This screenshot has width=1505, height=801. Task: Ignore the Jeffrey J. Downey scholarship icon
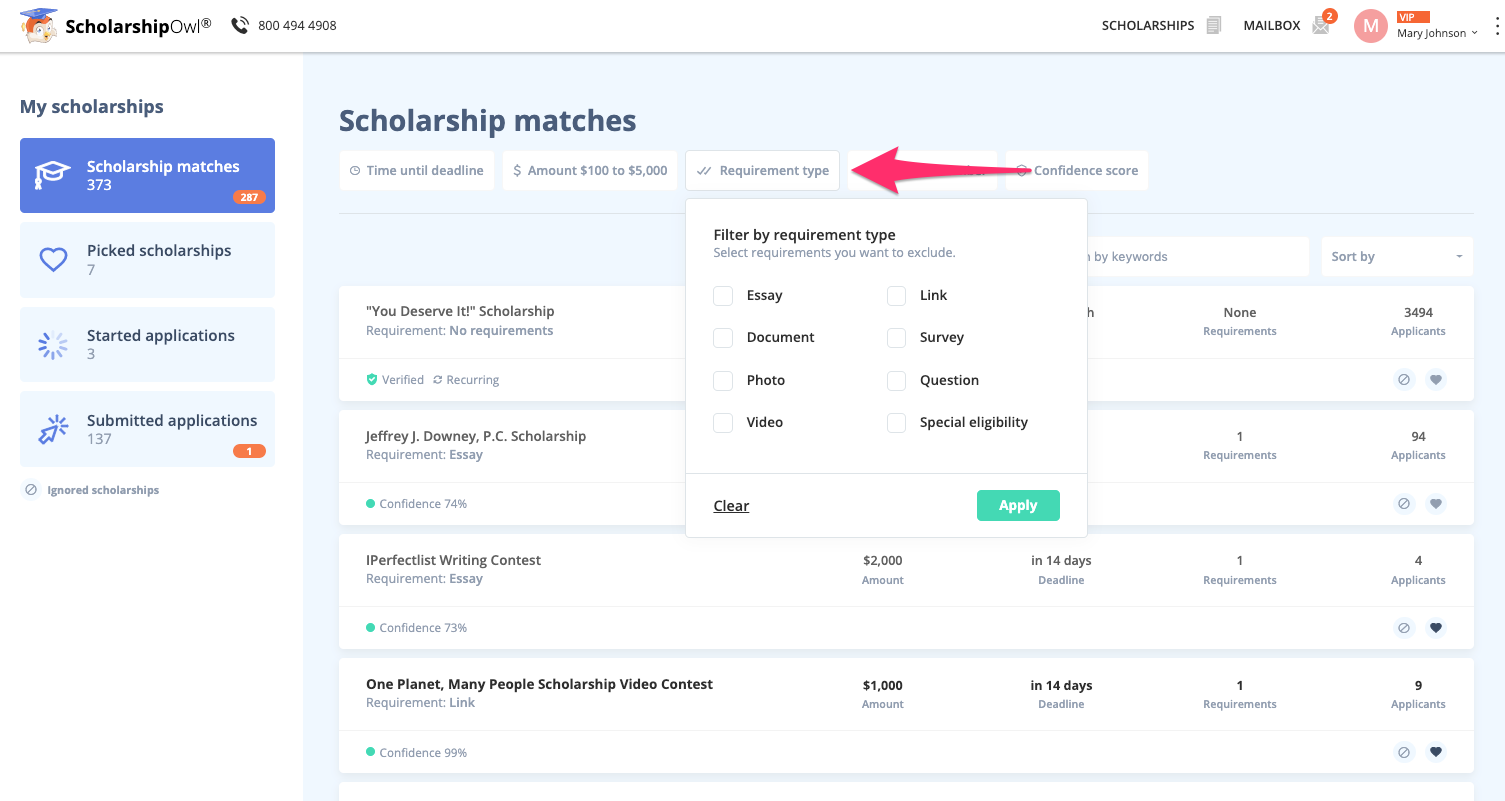[1404, 504]
